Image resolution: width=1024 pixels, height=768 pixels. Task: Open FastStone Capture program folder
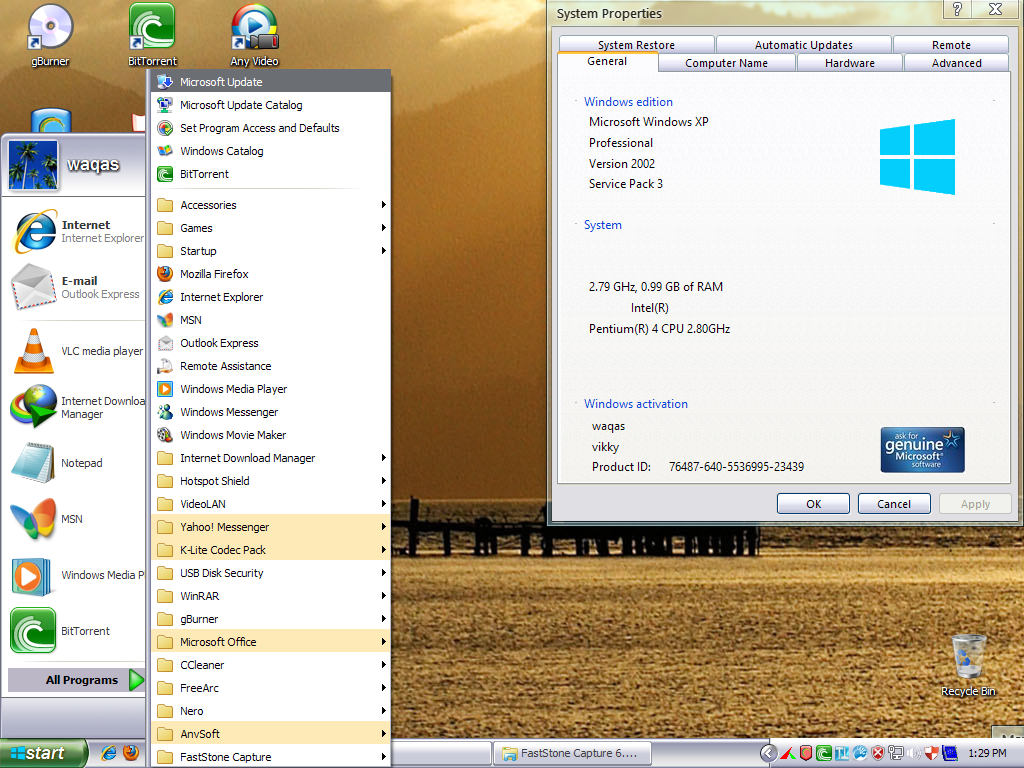click(x=271, y=757)
